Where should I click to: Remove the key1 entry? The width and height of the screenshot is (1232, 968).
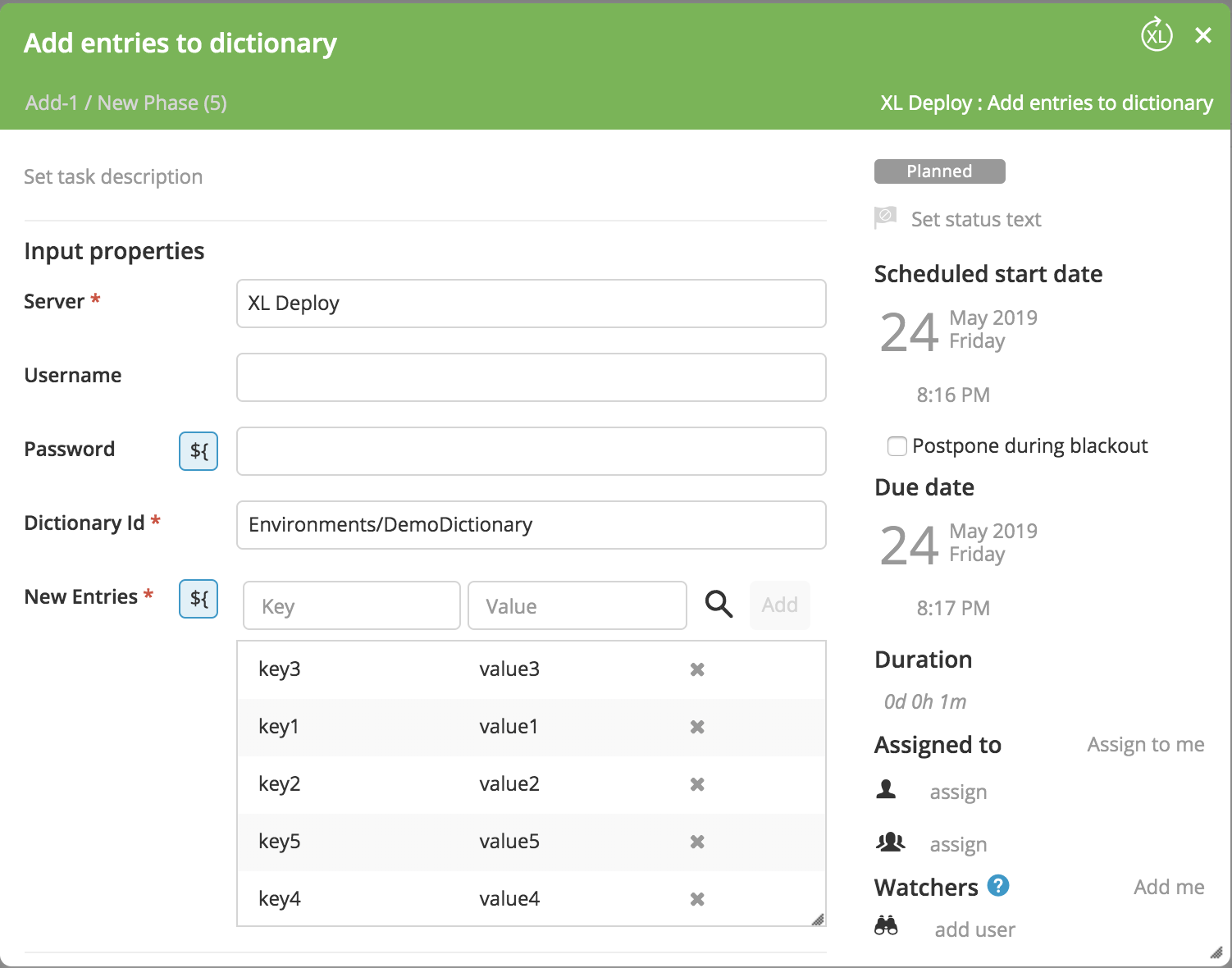coord(697,727)
